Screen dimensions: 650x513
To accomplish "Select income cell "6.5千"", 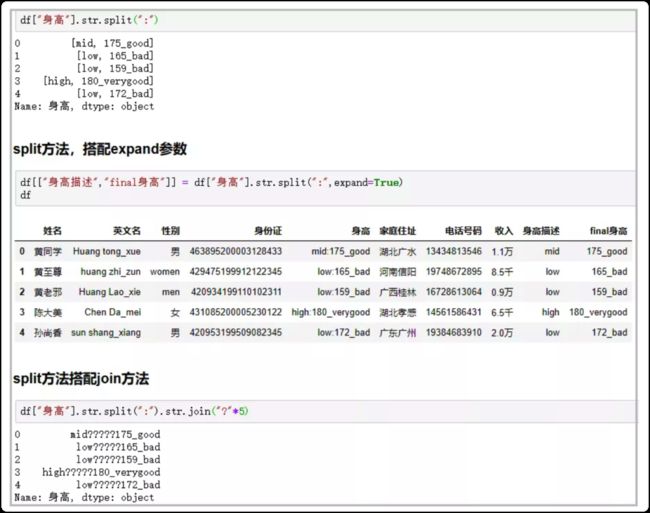I will [x=502, y=312].
